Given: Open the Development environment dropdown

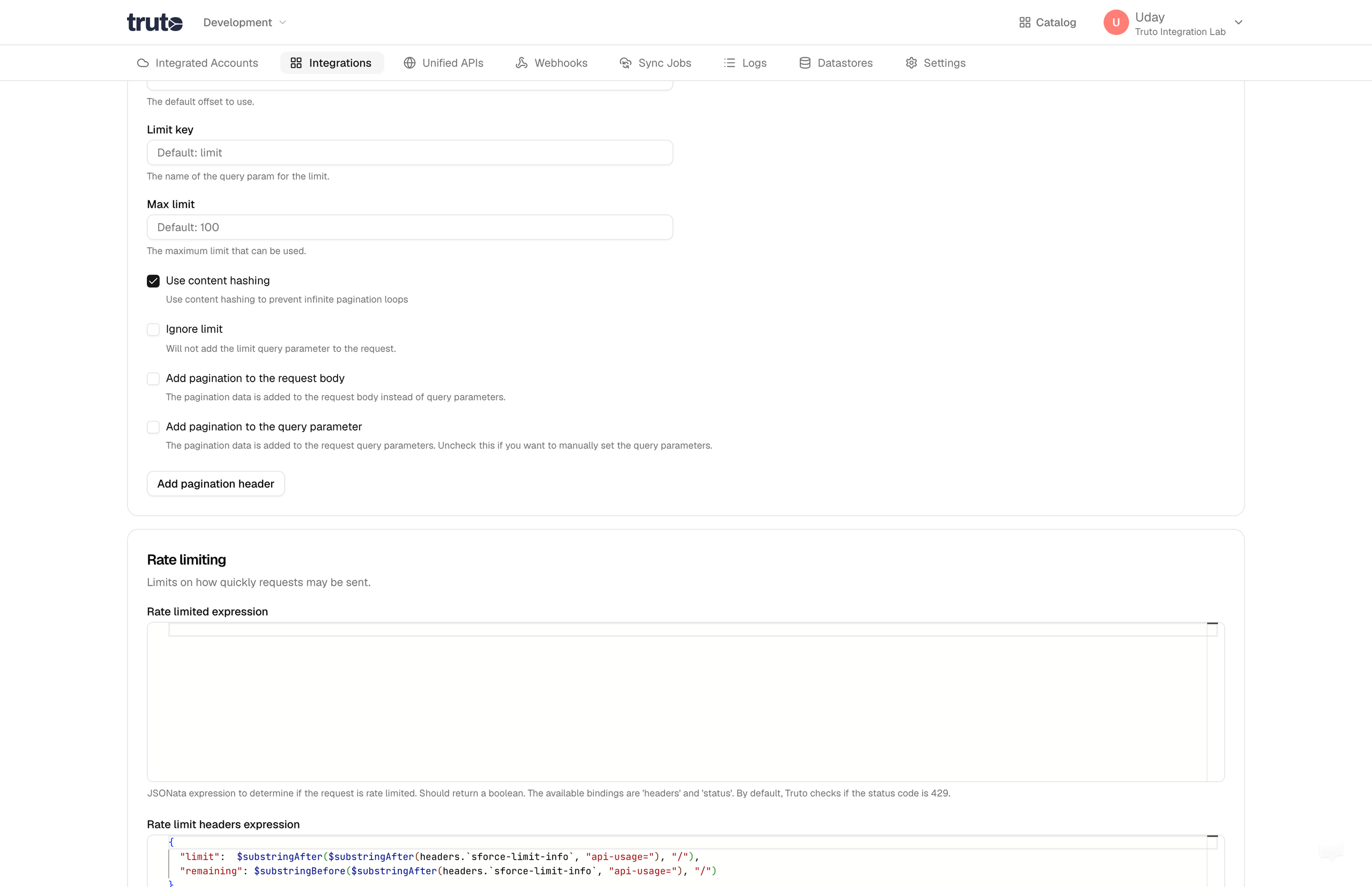Looking at the screenshot, I should click(245, 23).
